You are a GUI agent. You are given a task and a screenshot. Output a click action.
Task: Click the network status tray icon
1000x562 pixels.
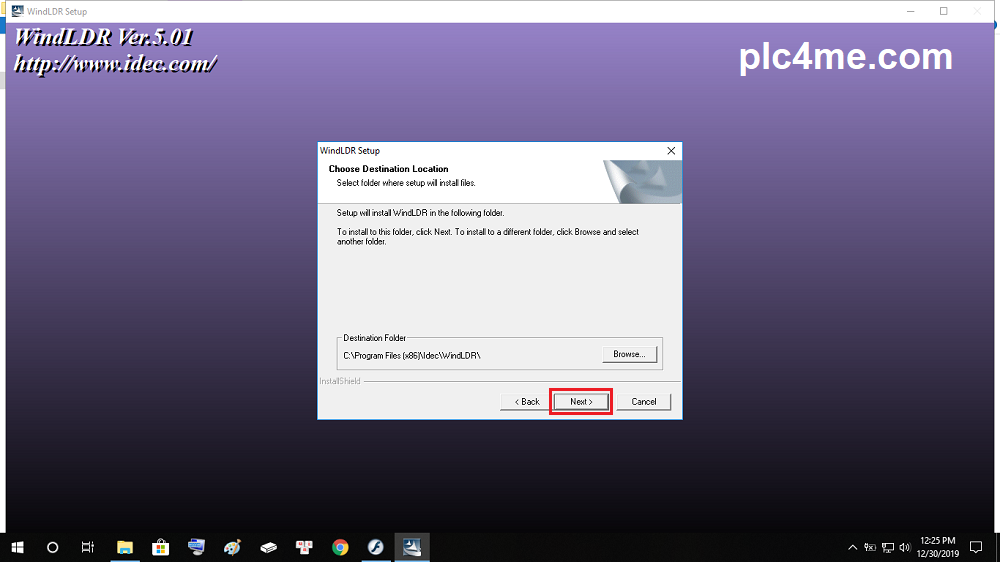click(x=888, y=547)
